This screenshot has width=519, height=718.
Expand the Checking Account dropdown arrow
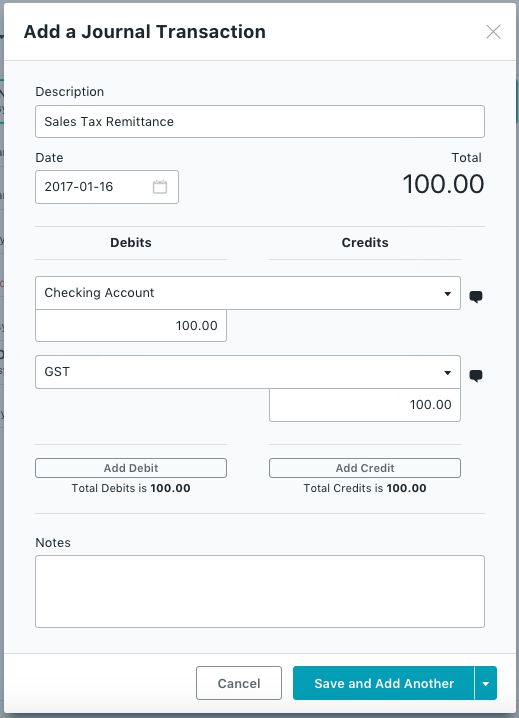point(448,294)
